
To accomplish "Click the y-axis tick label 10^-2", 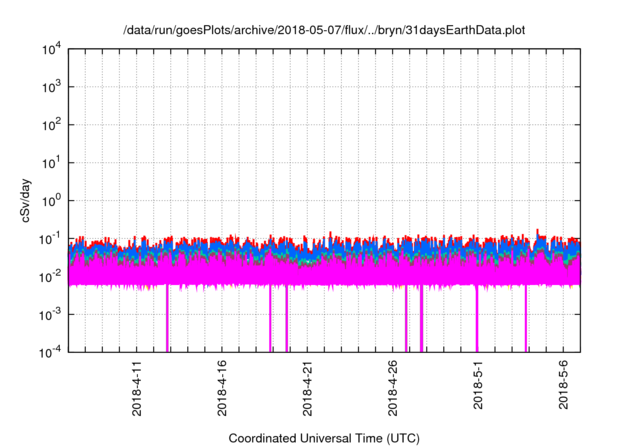I will 50,277.
